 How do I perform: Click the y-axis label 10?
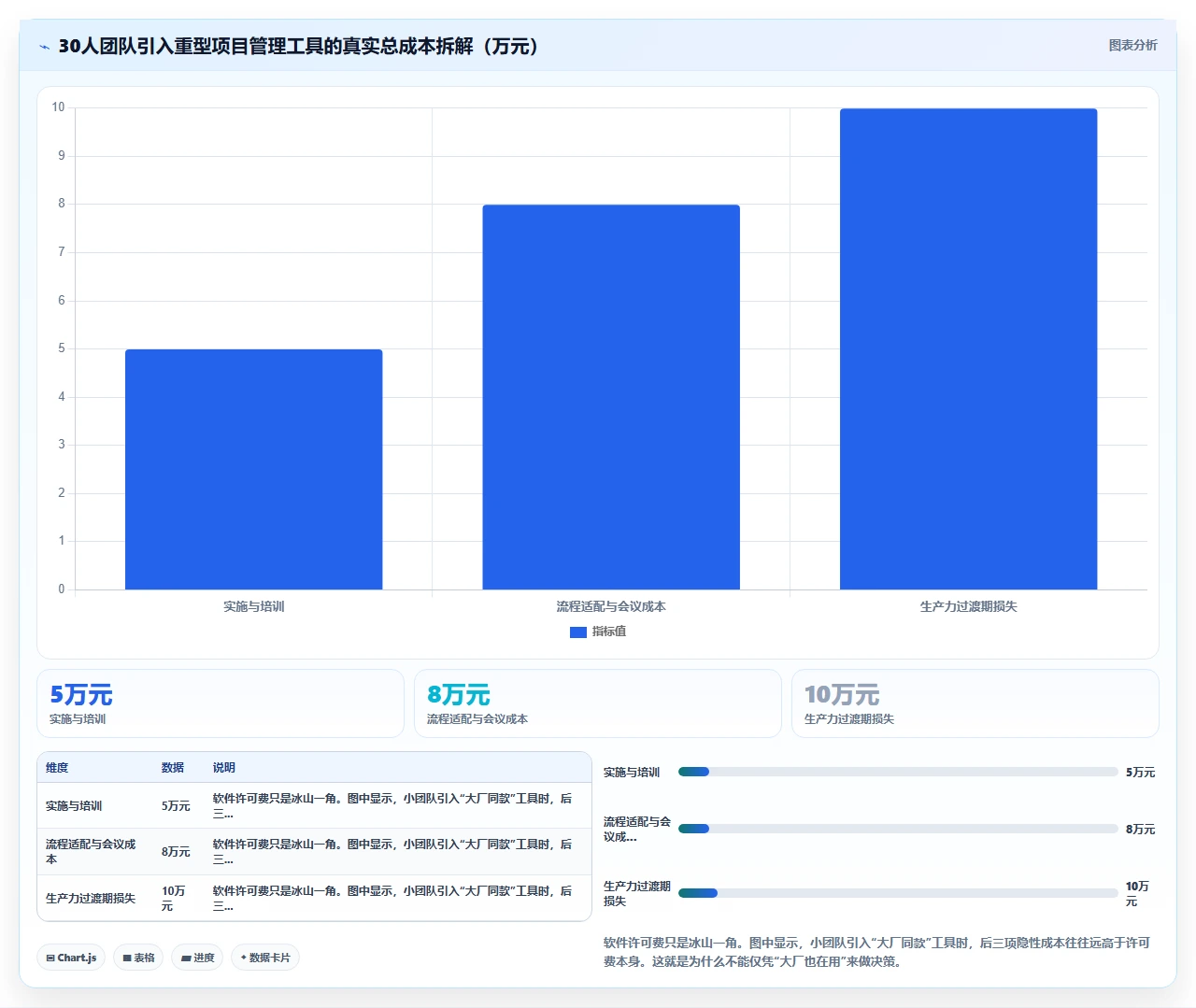[58, 107]
